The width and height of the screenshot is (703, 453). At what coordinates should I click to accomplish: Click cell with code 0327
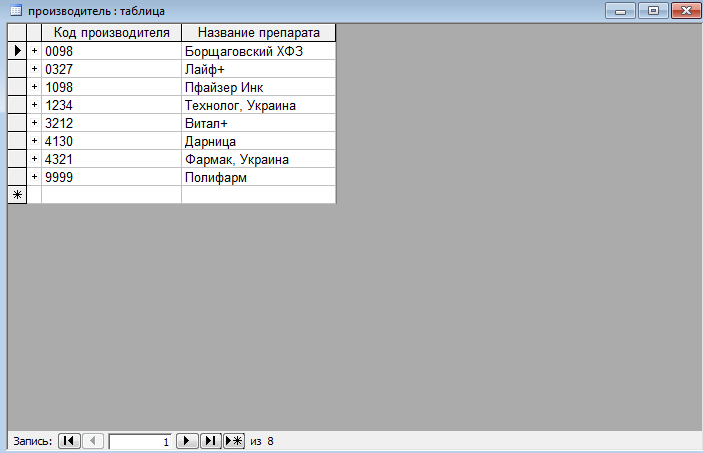112,69
